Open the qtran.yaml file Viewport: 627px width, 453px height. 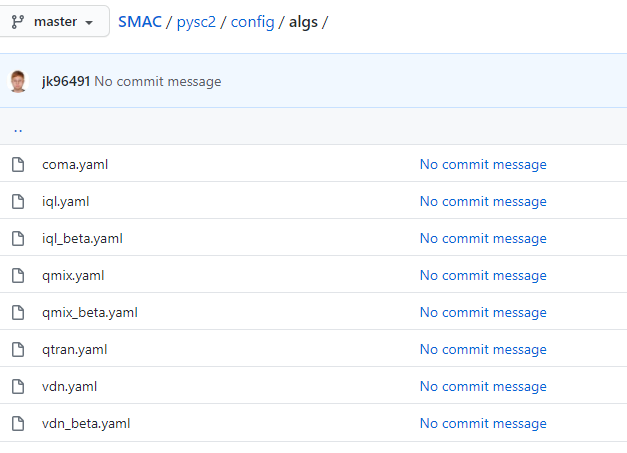pos(75,349)
